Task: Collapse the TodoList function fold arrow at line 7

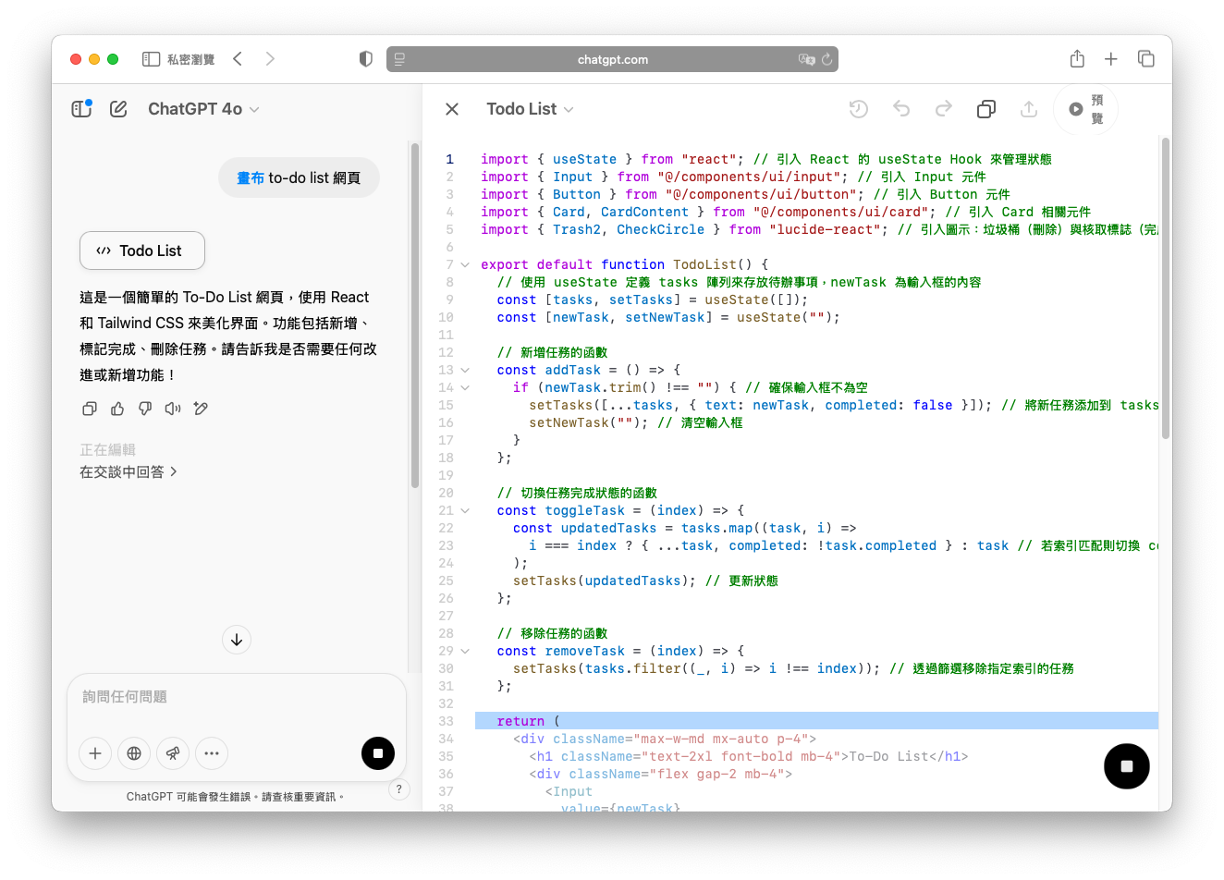Action: click(x=465, y=265)
